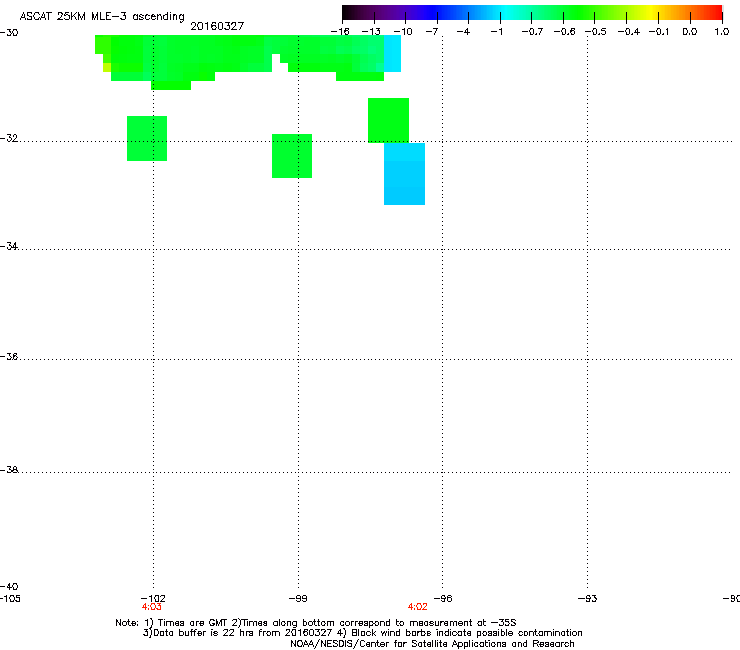740x650 pixels.
Task: Click the -30 latitude axis label
Action: 9,33
